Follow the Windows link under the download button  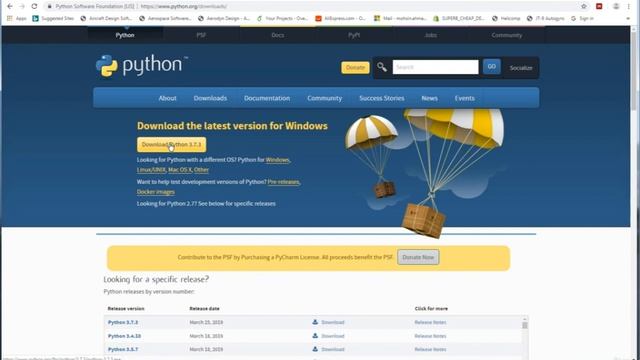277,160
